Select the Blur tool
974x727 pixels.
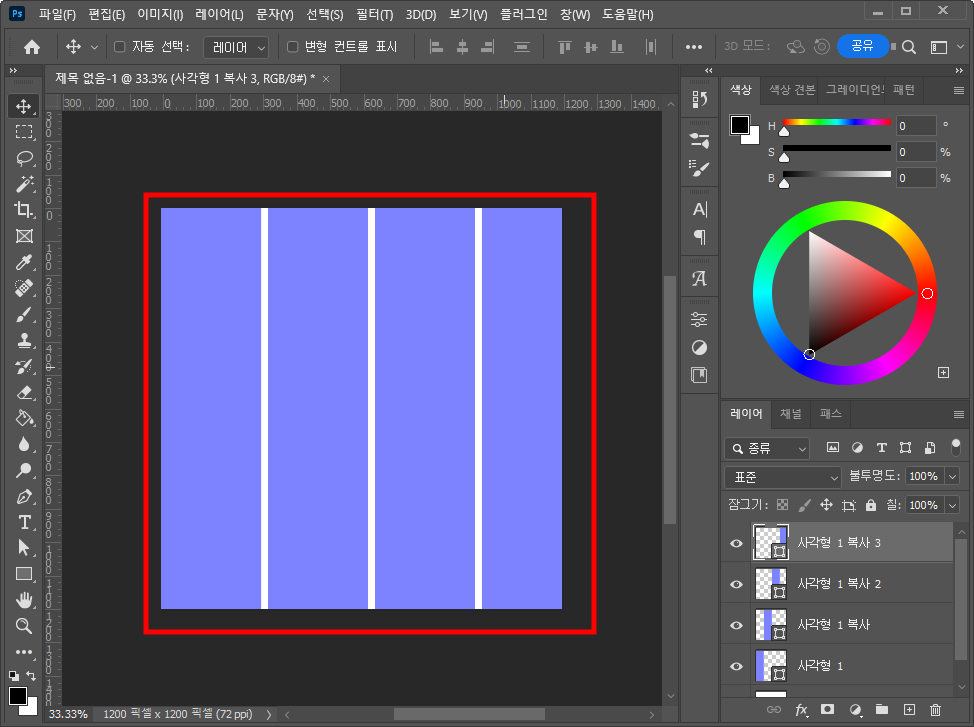coord(24,444)
